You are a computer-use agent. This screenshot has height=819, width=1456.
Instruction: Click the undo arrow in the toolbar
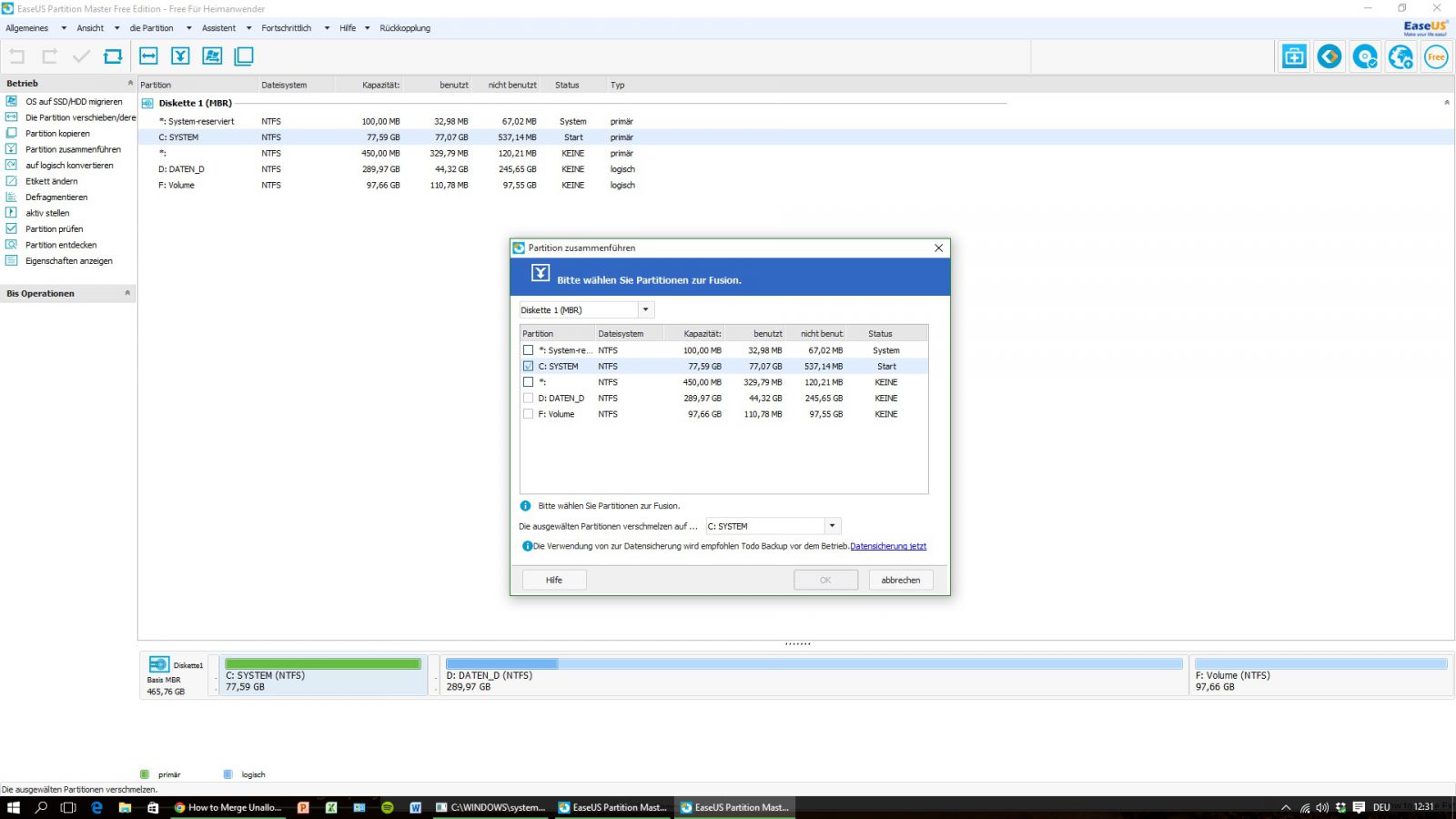(x=17, y=56)
